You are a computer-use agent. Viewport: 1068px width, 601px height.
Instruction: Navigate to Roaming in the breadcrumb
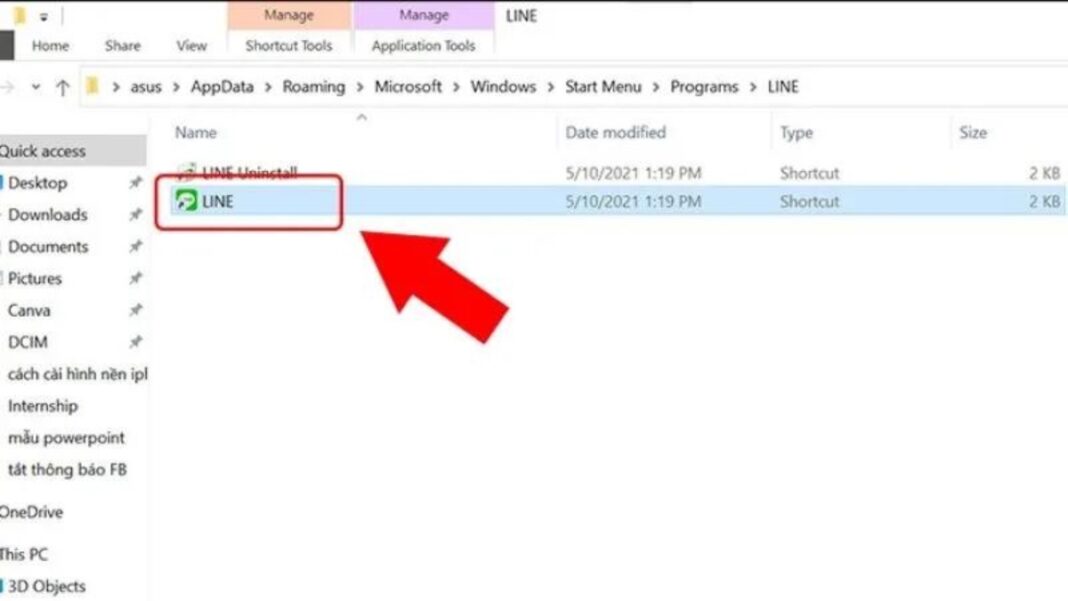(314, 87)
